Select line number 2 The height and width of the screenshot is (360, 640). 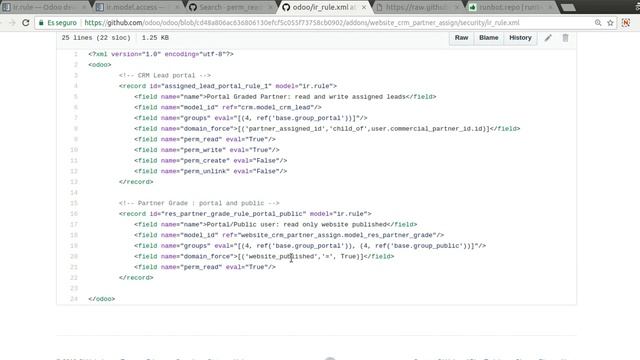click(76, 65)
